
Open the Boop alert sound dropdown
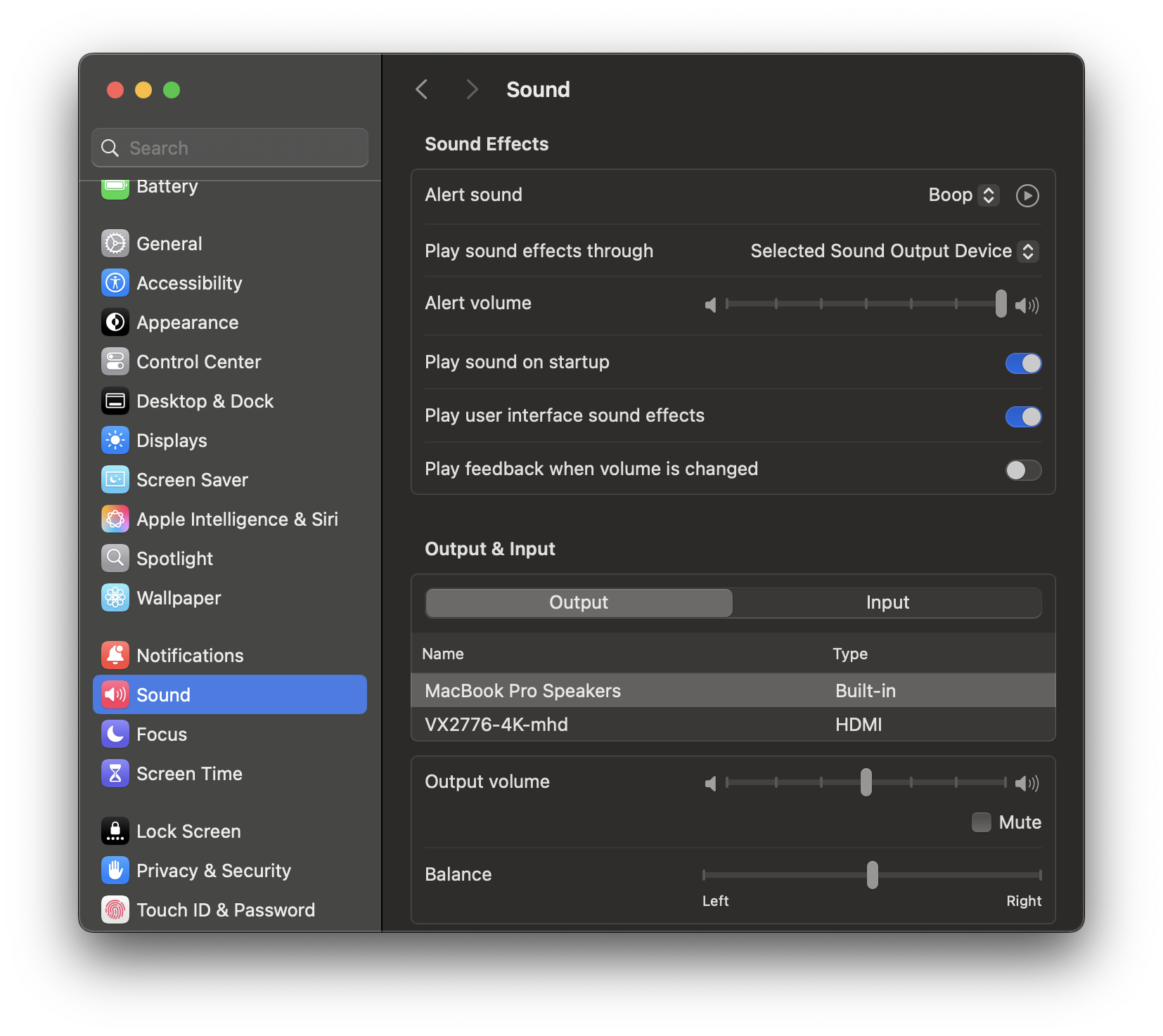click(963, 195)
